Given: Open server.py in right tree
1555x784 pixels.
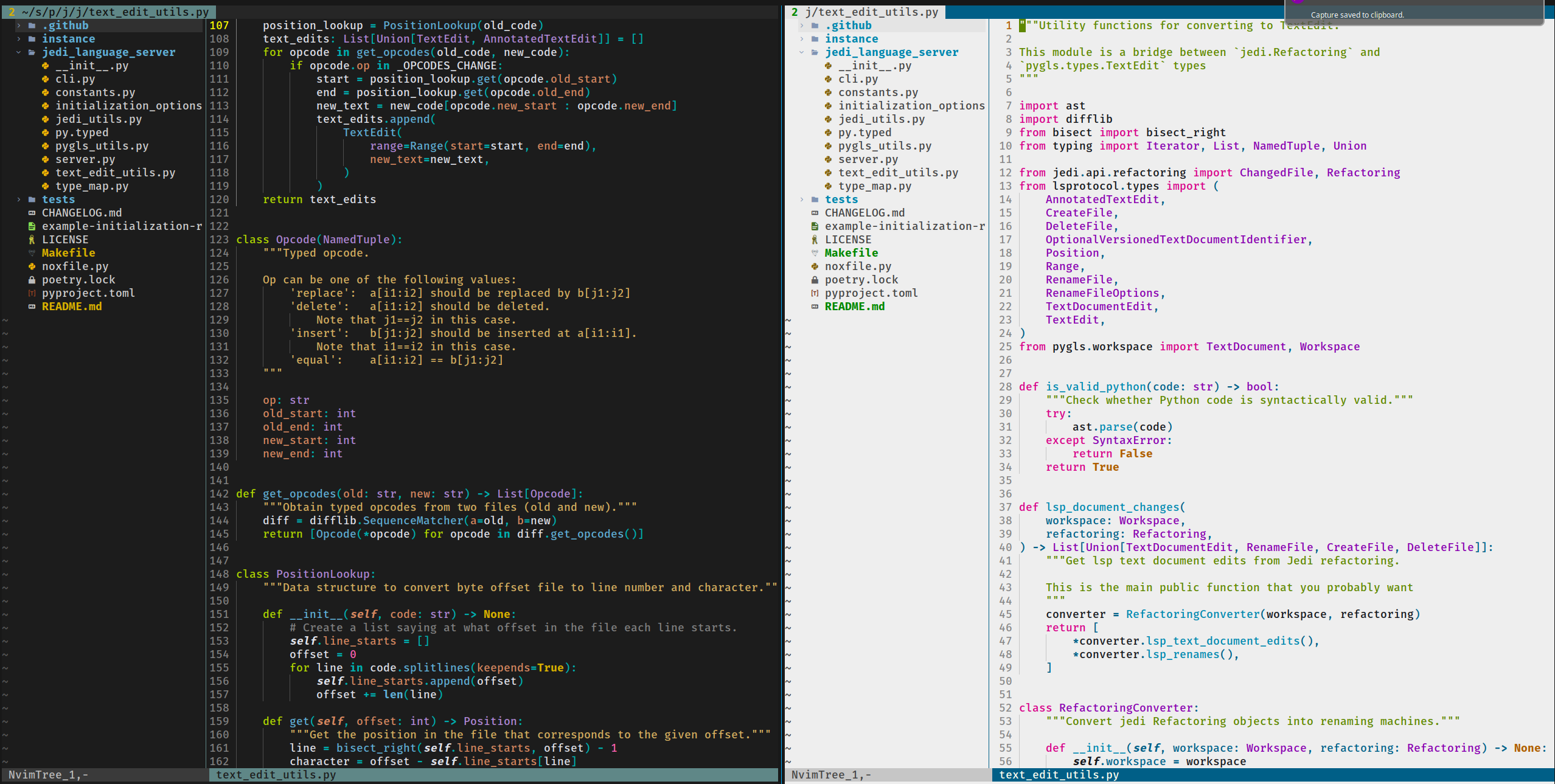Looking at the screenshot, I should coord(868,159).
